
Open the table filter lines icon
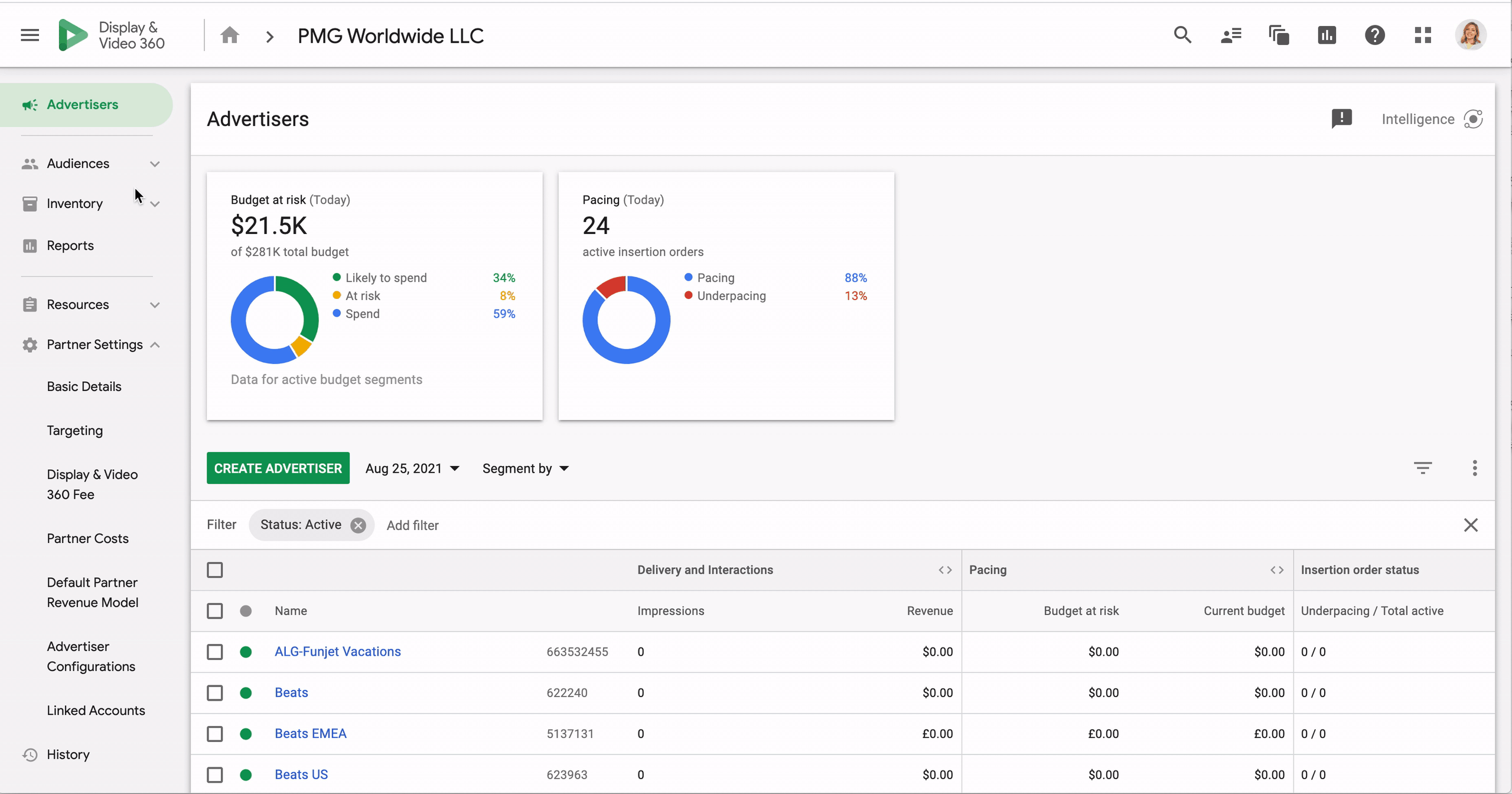(1423, 468)
